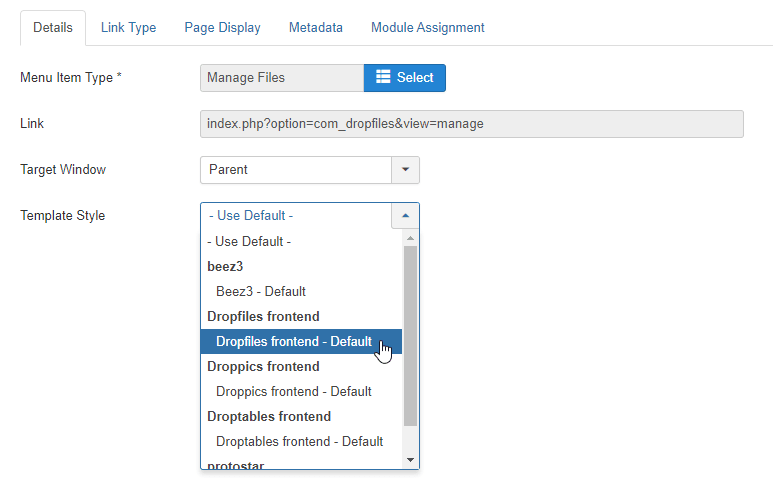Switch to the Link Type tab

click(128, 28)
